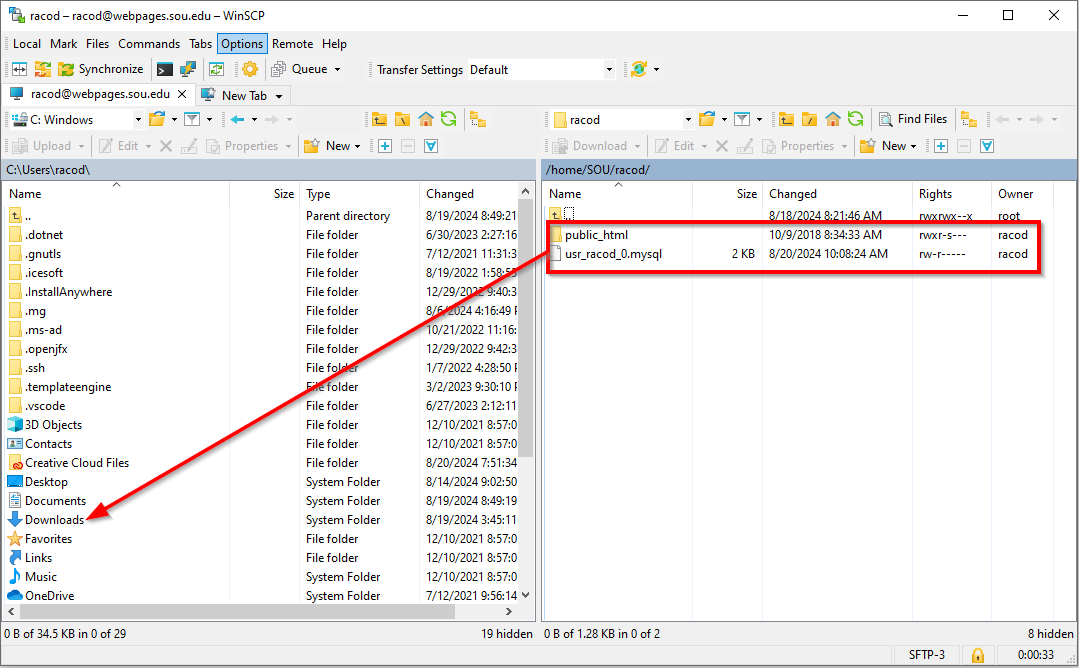Sort remote panel by Rights column
This screenshot has height=668, width=1079.
tap(952, 194)
